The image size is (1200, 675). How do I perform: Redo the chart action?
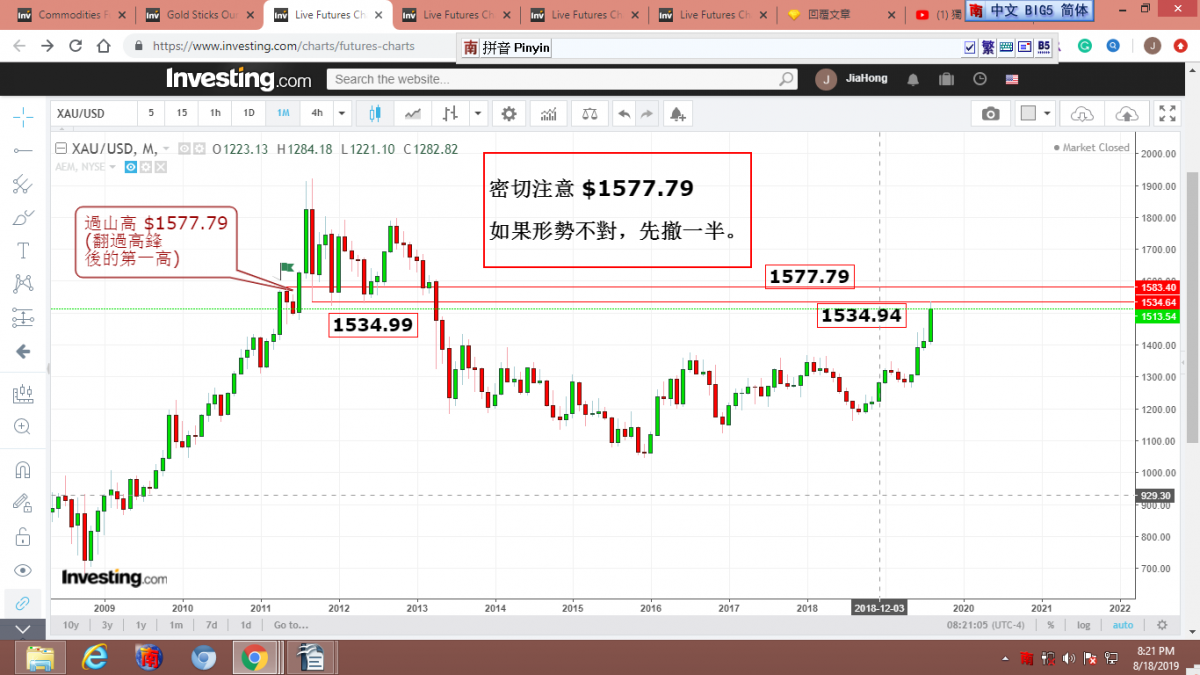(x=646, y=114)
